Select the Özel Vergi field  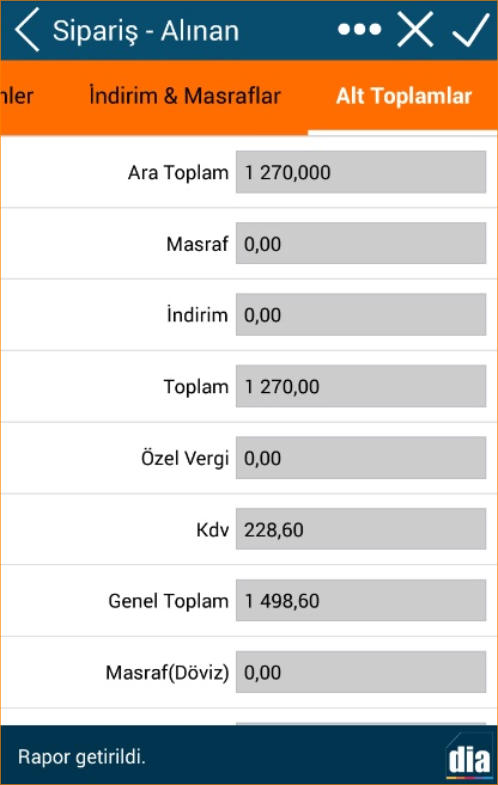[x=361, y=458]
